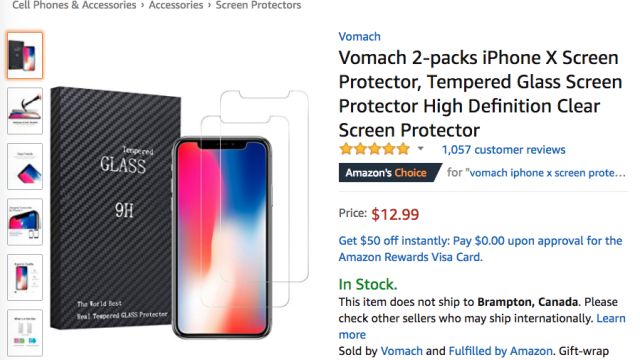Image resolution: width=640 pixels, height=360 pixels.
Task: Select the first product thumbnail with box and phone
Action: tap(25, 56)
